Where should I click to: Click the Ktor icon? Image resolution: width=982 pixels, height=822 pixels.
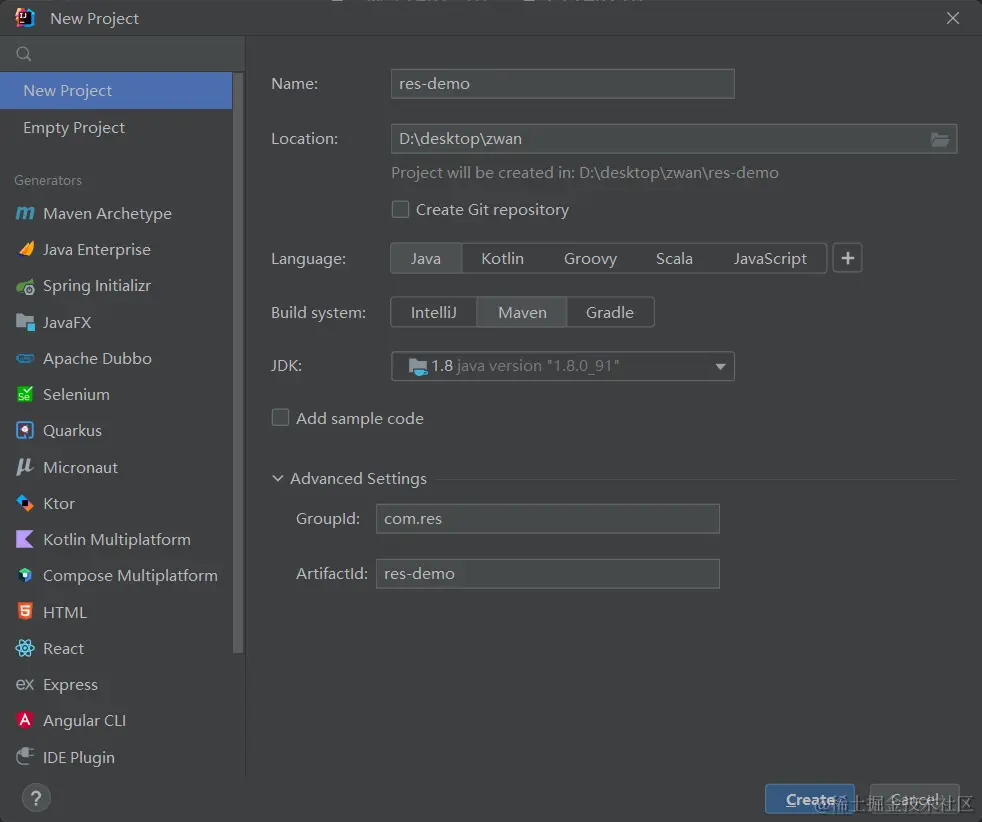click(x=25, y=503)
